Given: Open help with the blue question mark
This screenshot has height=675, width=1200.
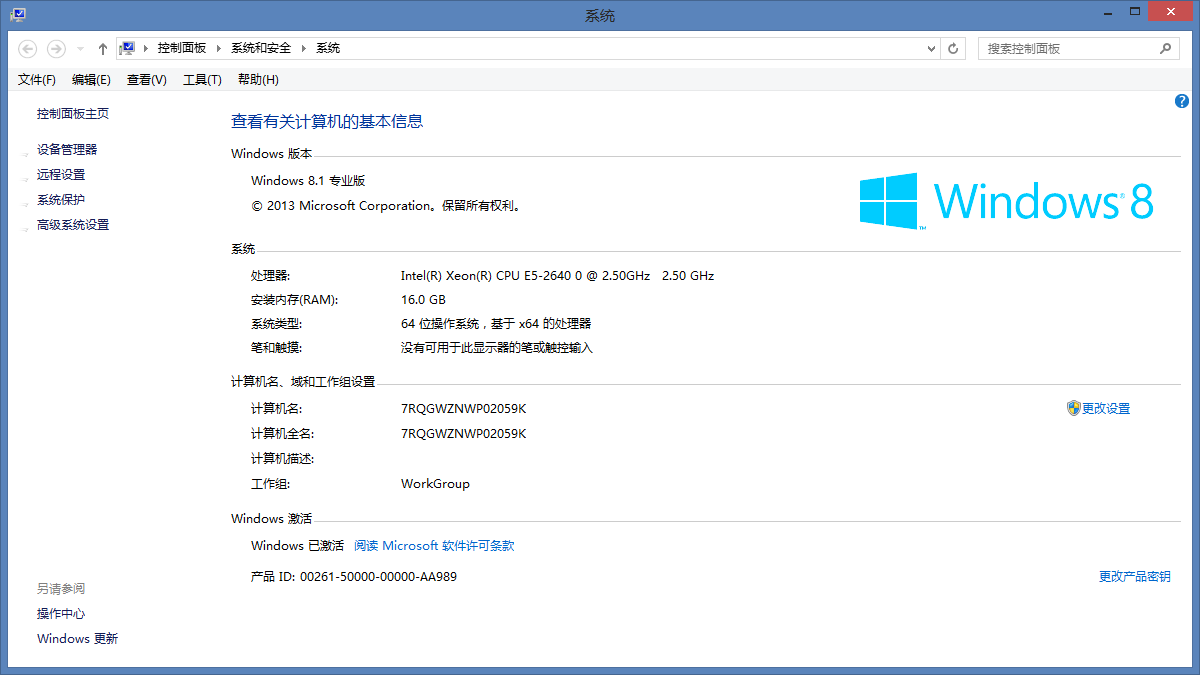Looking at the screenshot, I should (1182, 101).
